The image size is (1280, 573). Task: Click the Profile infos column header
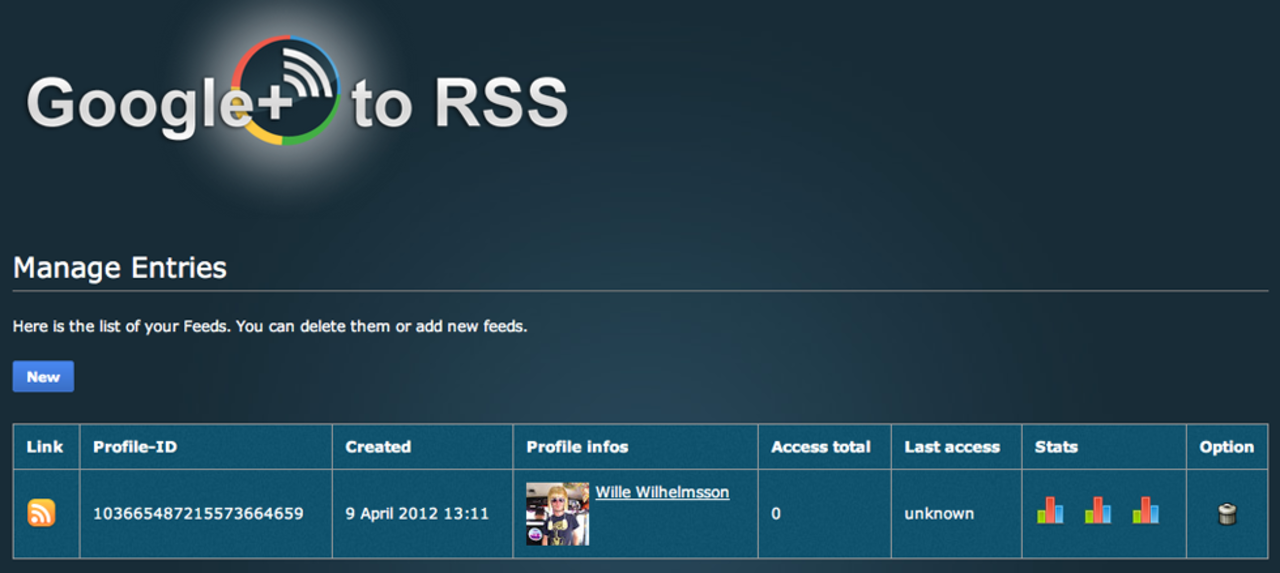point(577,447)
